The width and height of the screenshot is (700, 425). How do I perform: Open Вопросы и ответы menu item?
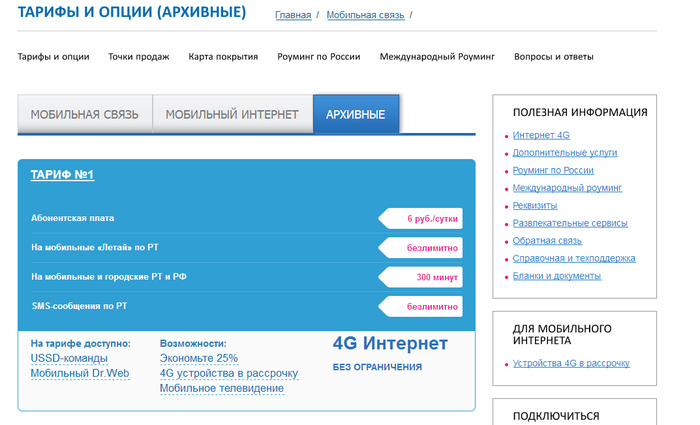coord(553,57)
